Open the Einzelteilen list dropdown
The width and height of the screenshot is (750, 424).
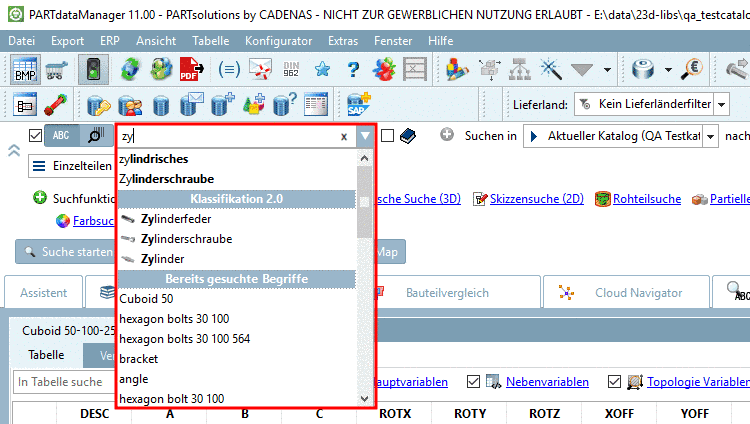[x=71, y=166]
